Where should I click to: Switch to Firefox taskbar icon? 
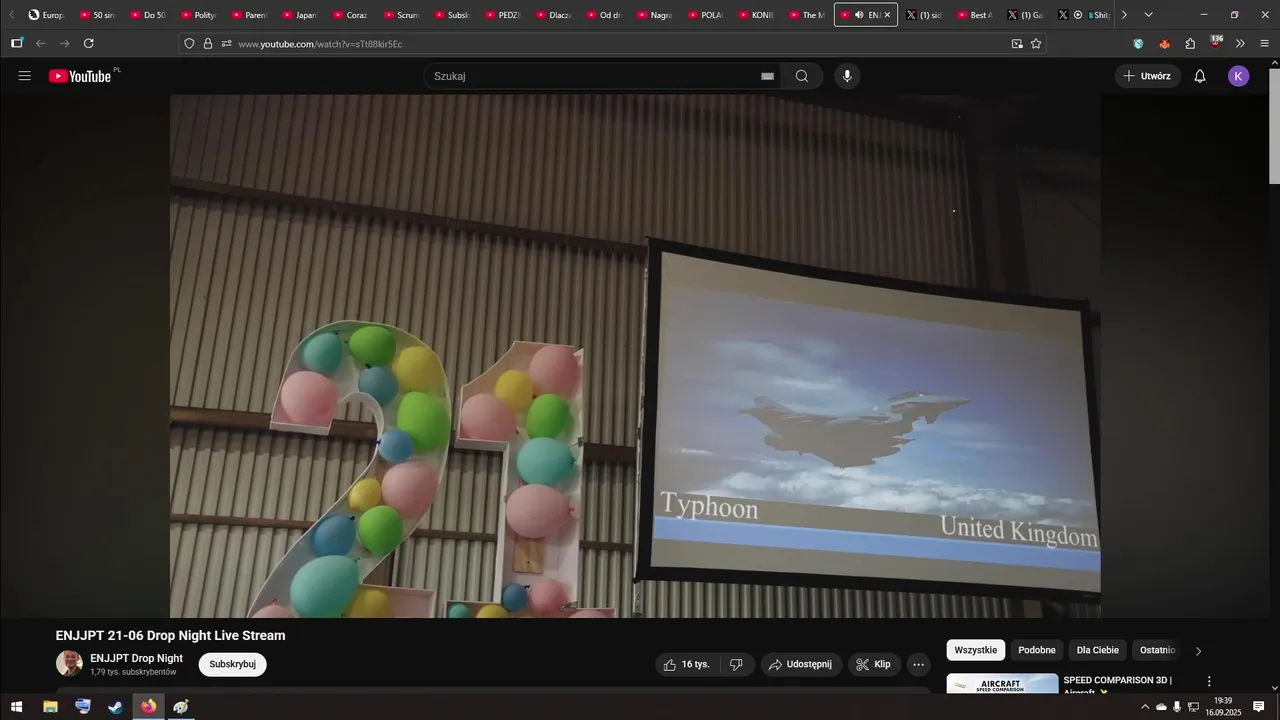(148, 707)
